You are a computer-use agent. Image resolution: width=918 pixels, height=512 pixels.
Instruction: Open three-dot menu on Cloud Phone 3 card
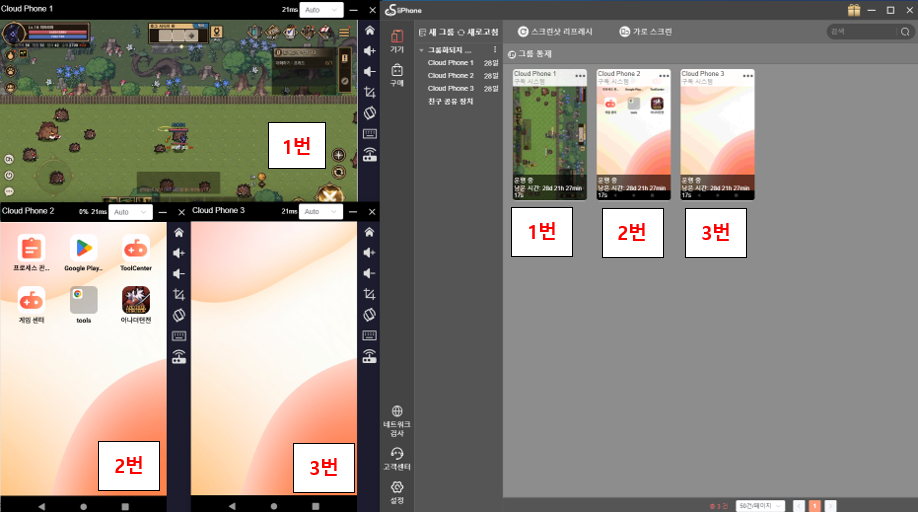click(x=748, y=76)
